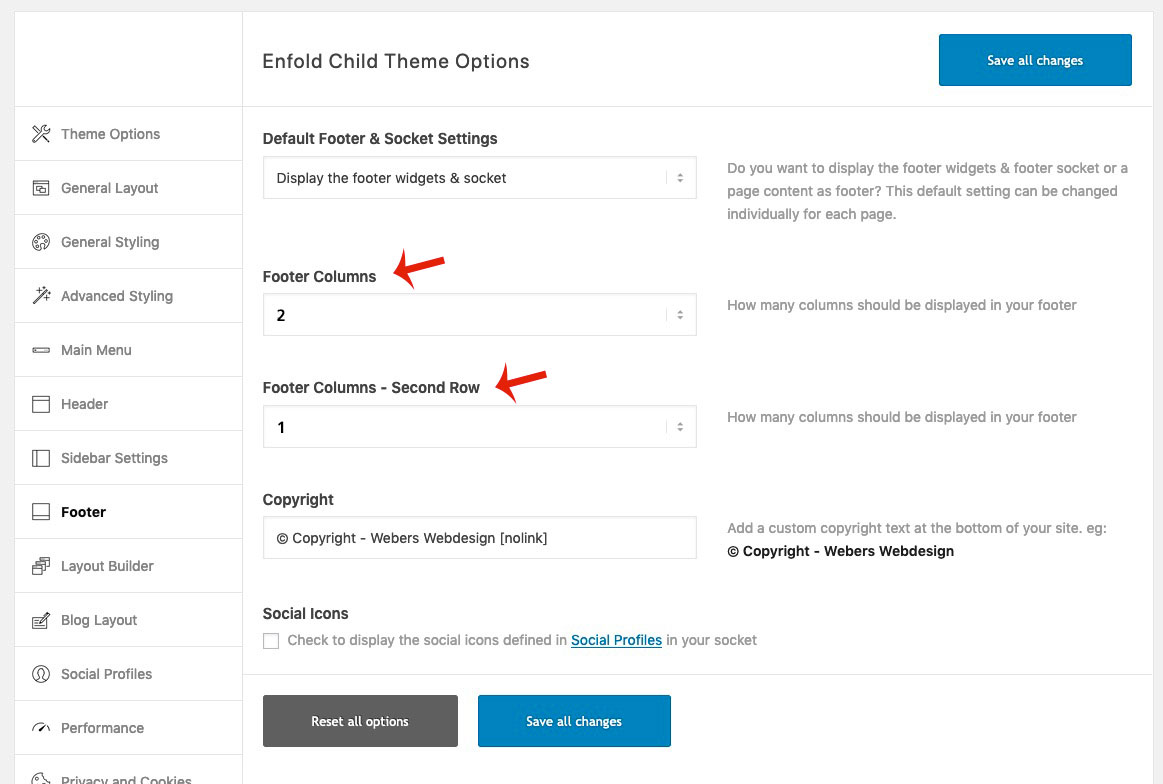Open Layout Builder section

(128, 566)
